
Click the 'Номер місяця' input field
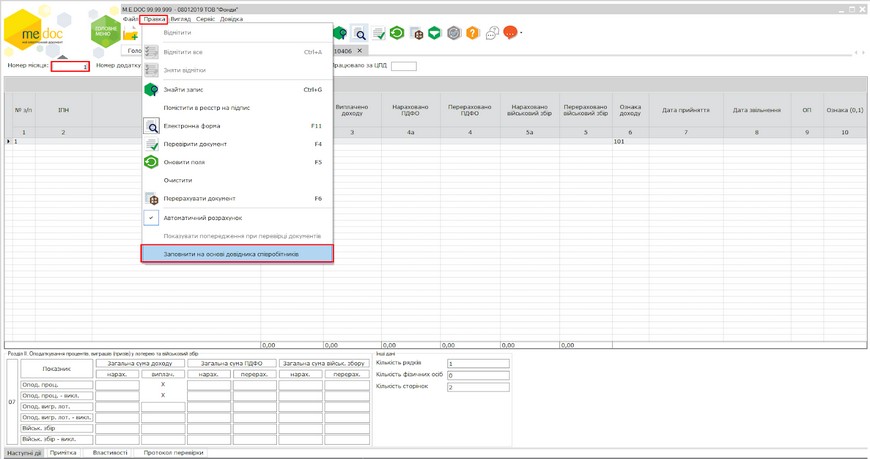click(x=70, y=66)
